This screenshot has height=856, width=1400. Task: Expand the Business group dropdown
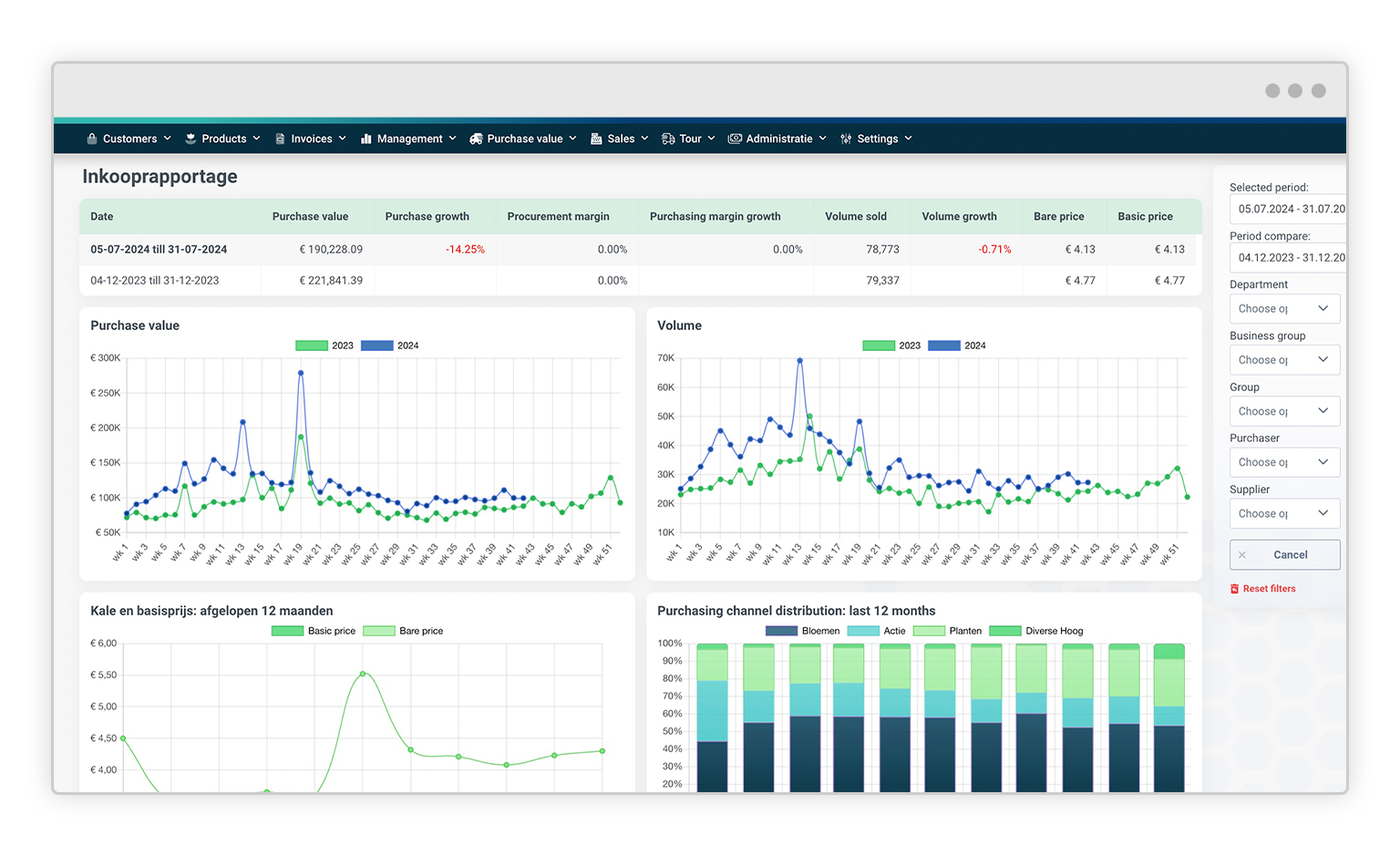pyautogui.click(x=1284, y=360)
